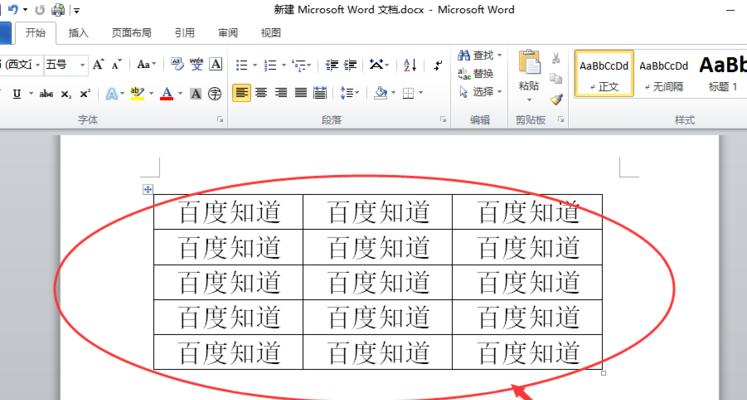
Task: Open Font dialog launcher in 字体 group
Action: point(220,120)
